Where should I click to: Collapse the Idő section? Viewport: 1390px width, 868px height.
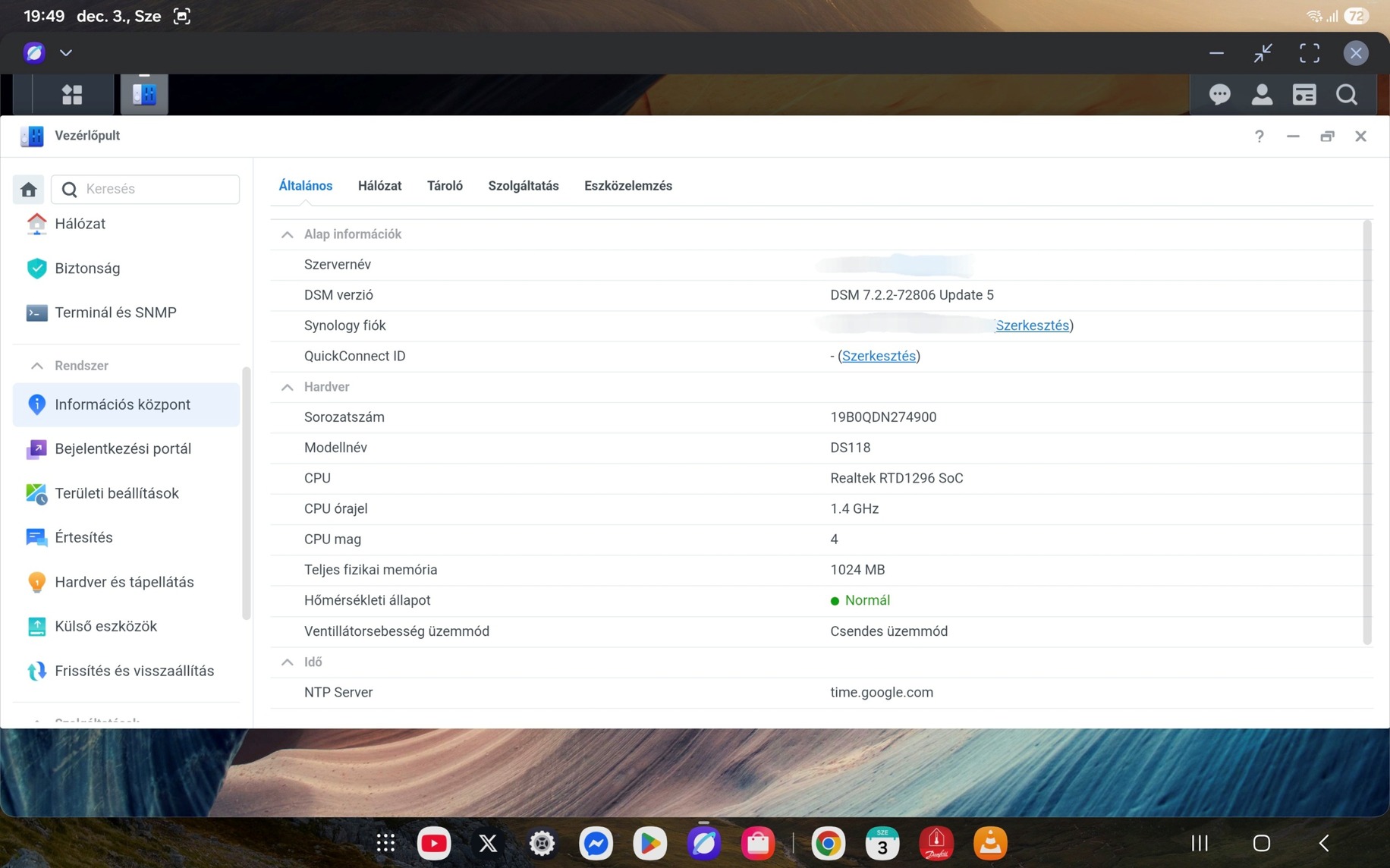tap(287, 662)
